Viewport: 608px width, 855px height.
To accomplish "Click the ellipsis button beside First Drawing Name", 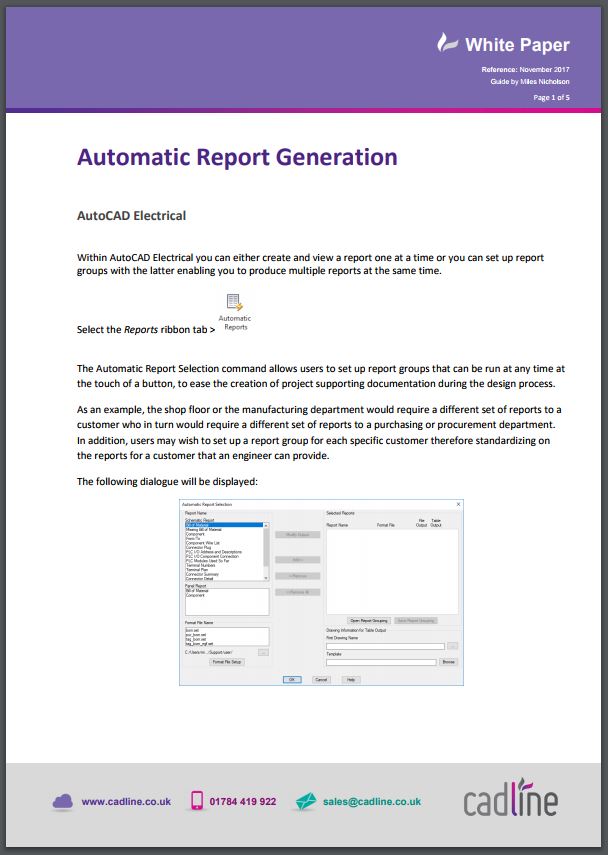I will [453, 646].
